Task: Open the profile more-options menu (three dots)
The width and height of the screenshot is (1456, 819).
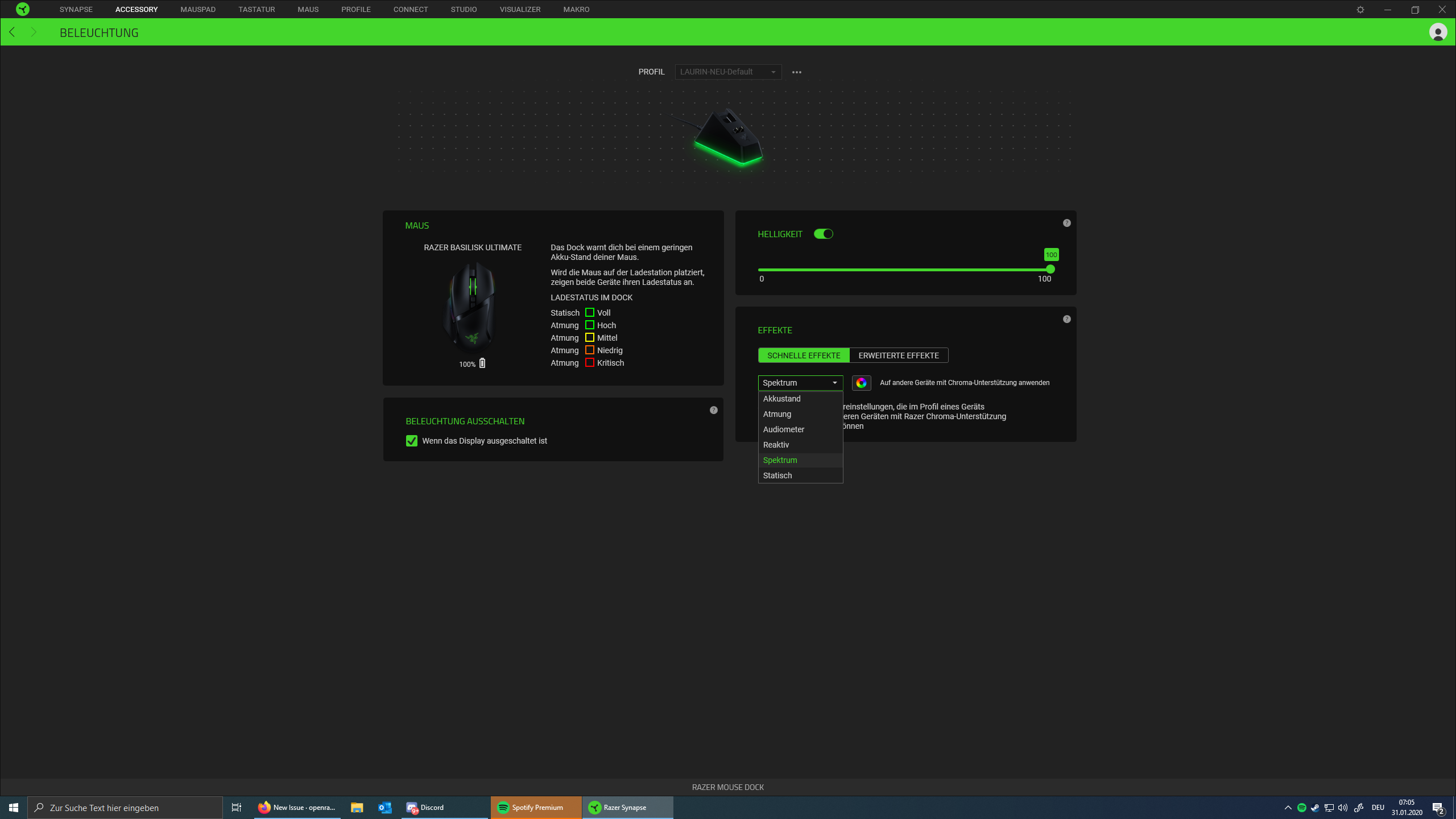Action: click(796, 72)
